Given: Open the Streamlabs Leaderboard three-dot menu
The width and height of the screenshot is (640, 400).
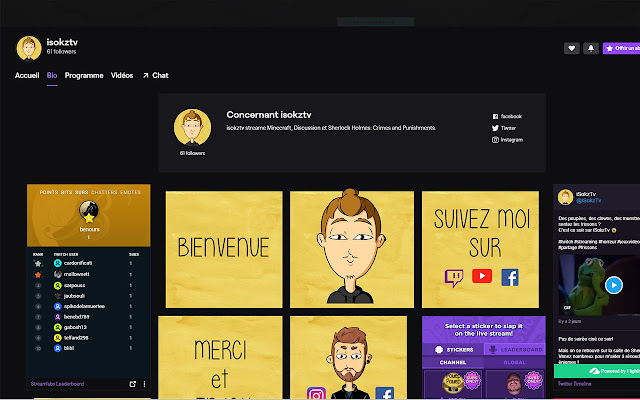Looking at the screenshot, I should click(144, 384).
